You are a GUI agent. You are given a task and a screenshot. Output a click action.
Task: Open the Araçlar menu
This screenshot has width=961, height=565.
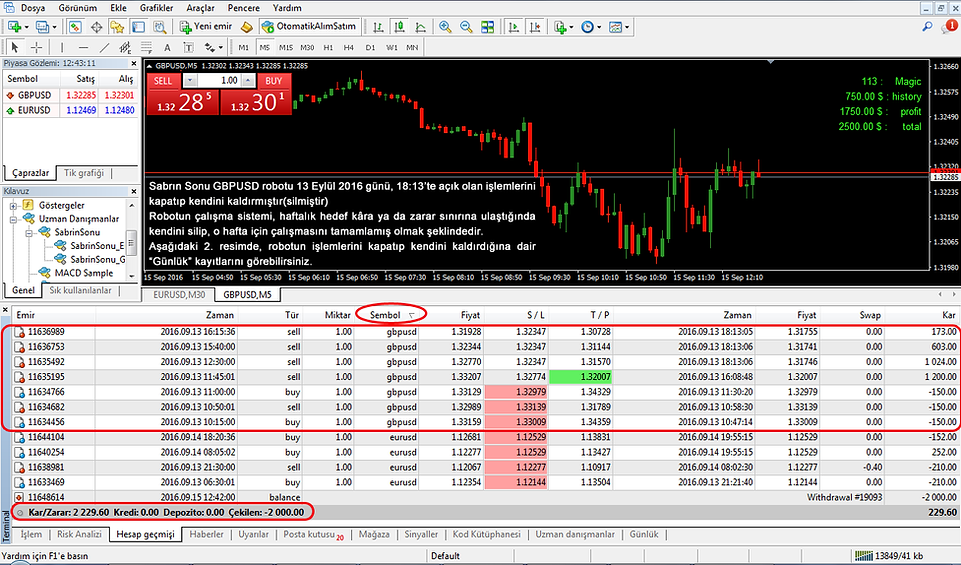click(200, 8)
